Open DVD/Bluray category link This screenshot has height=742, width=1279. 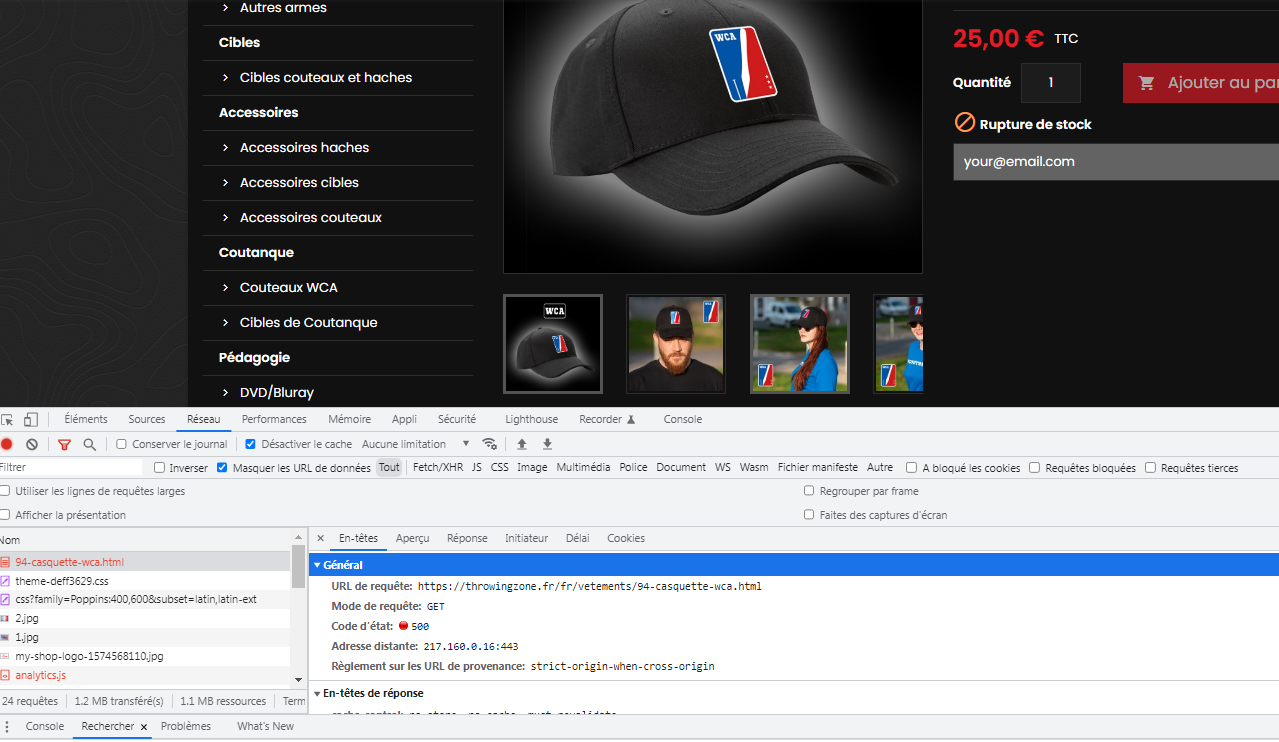click(x=277, y=393)
